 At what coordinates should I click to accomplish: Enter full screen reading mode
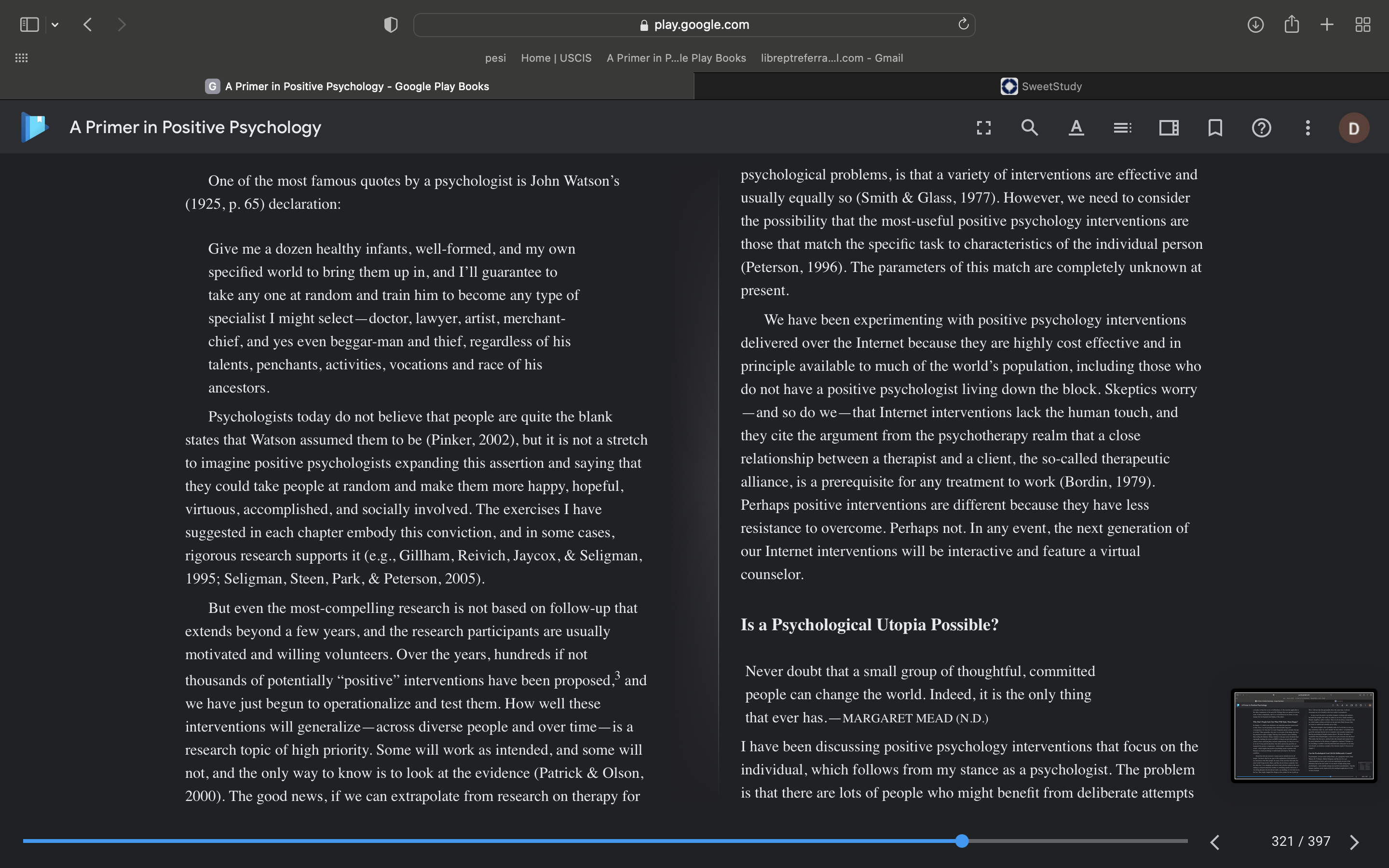pyautogui.click(x=984, y=127)
